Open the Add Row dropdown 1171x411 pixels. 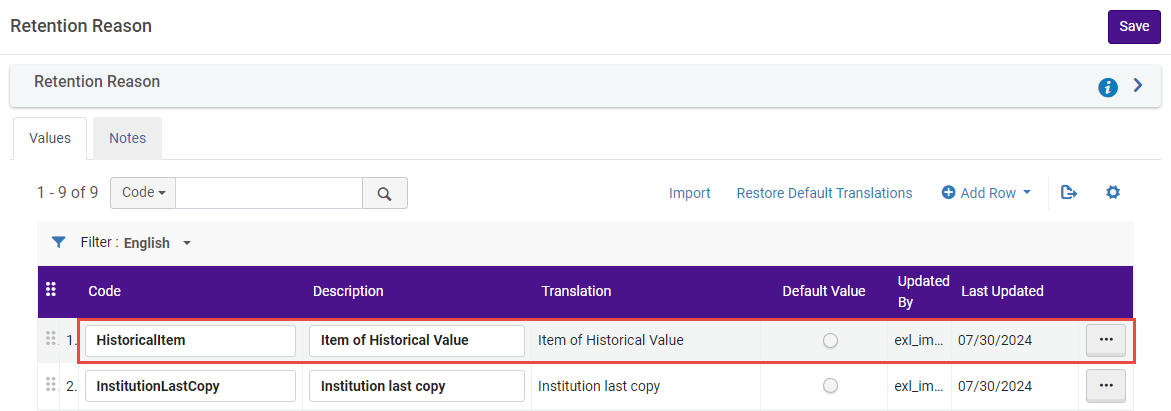coord(986,193)
